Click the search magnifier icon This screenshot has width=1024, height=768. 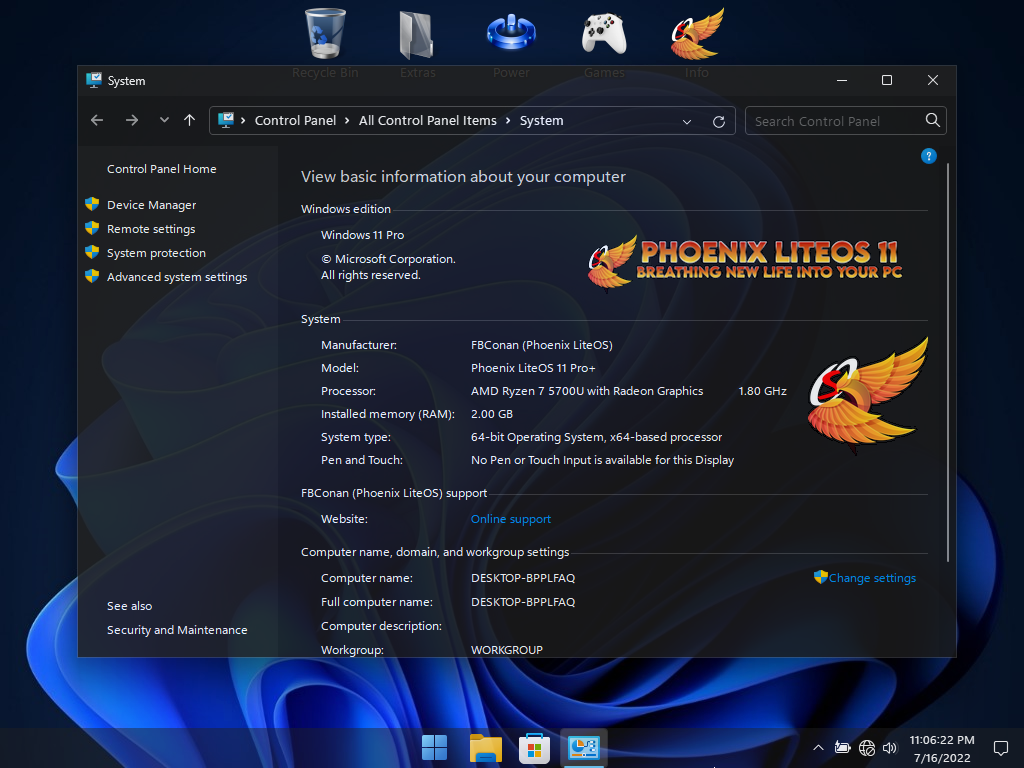click(933, 120)
